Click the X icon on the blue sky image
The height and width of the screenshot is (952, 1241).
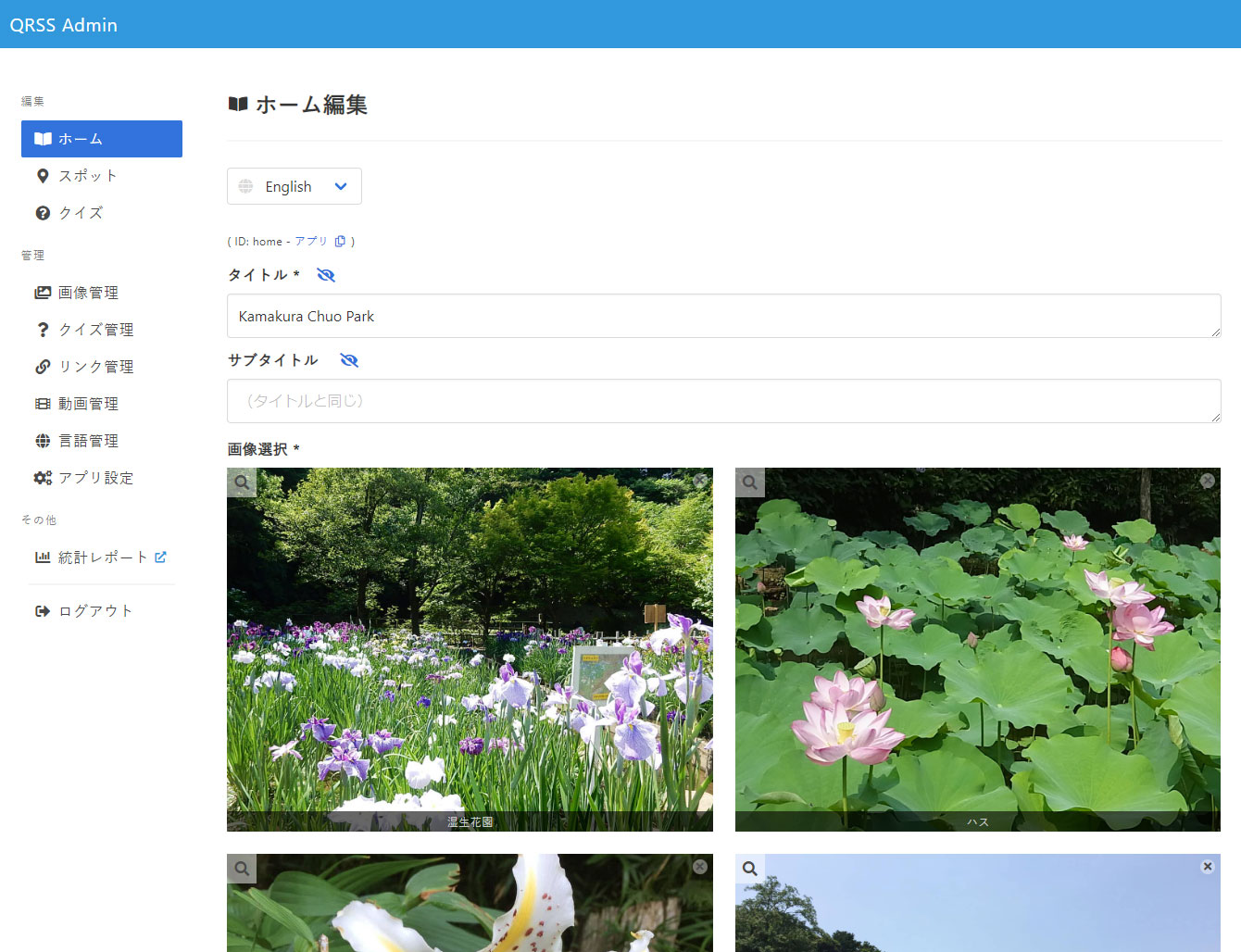click(1208, 867)
